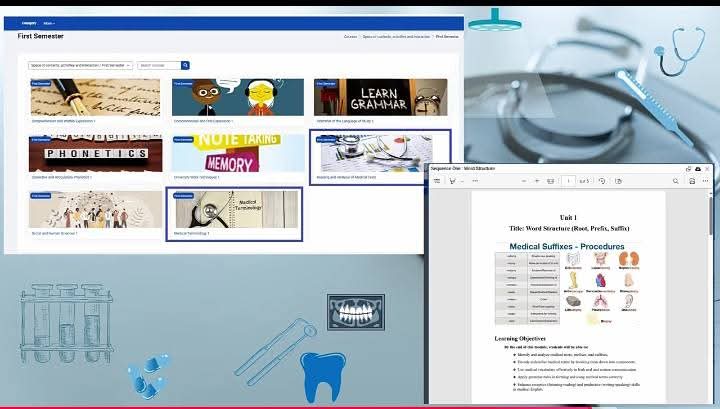Zoom in the PDF with plus icon
Screen dimensions: 720x409
coord(537,181)
